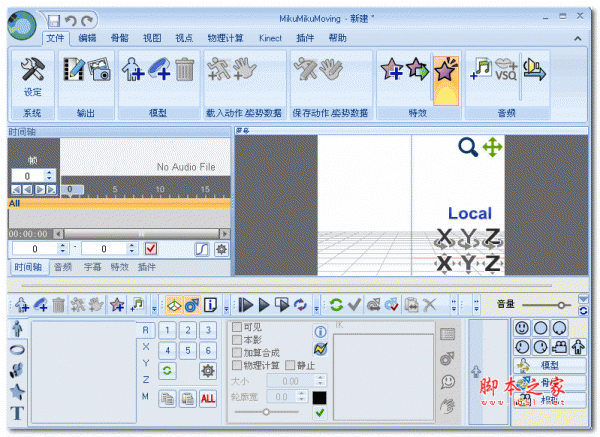Click the screenshot camera output icon
The width and height of the screenshot is (600, 437).
pyautogui.click(x=99, y=69)
